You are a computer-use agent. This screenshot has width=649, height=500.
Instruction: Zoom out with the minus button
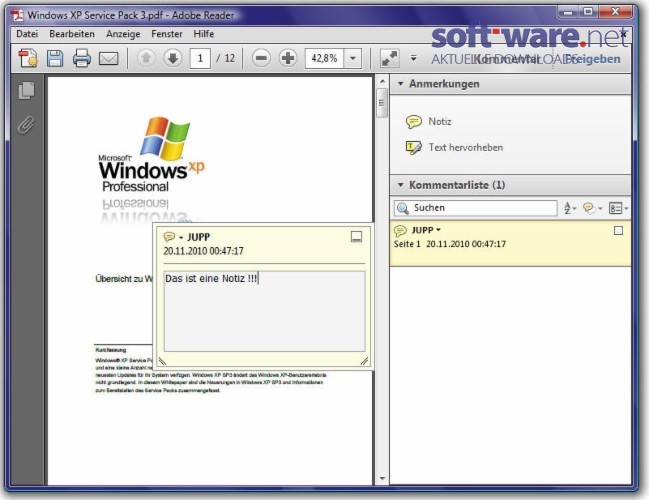point(261,58)
